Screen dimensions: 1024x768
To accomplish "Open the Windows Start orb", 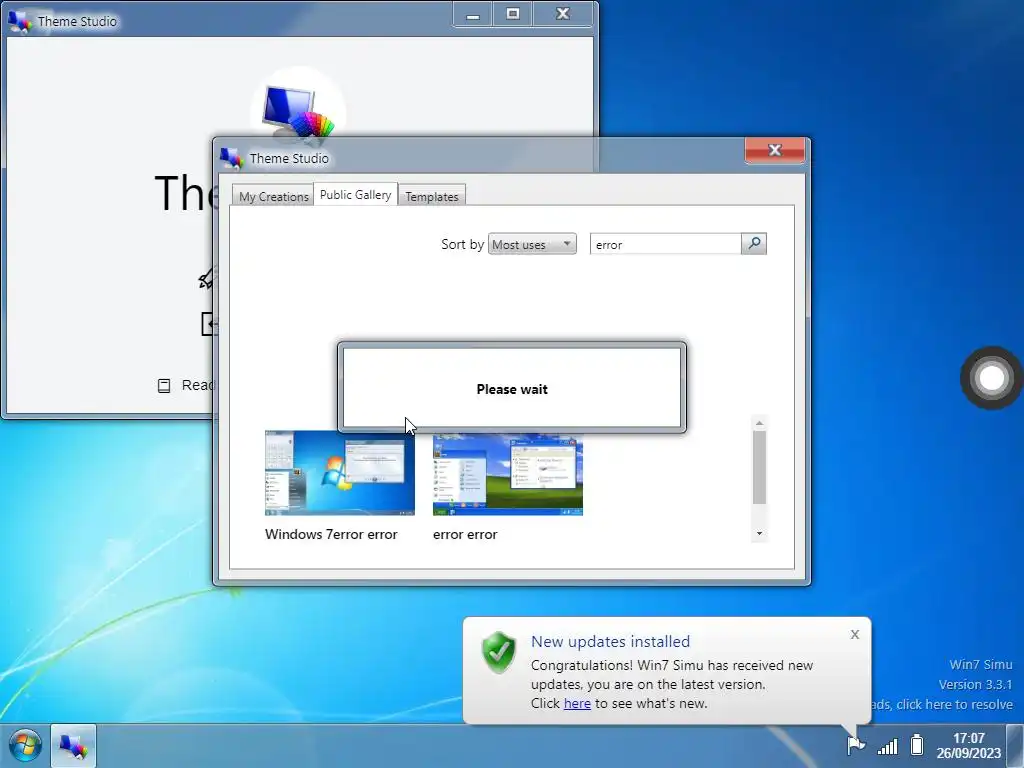I will [x=25, y=745].
